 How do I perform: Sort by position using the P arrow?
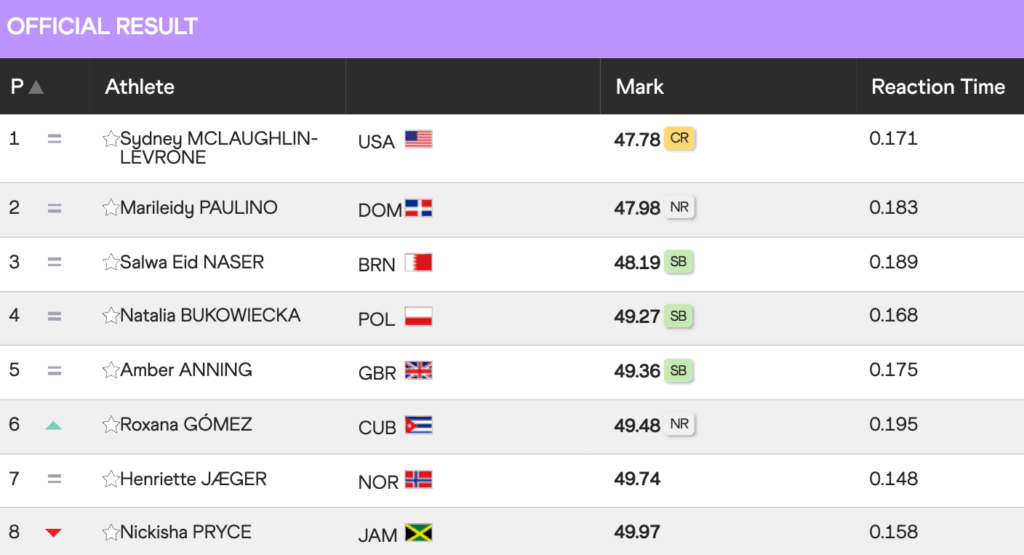(37, 87)
